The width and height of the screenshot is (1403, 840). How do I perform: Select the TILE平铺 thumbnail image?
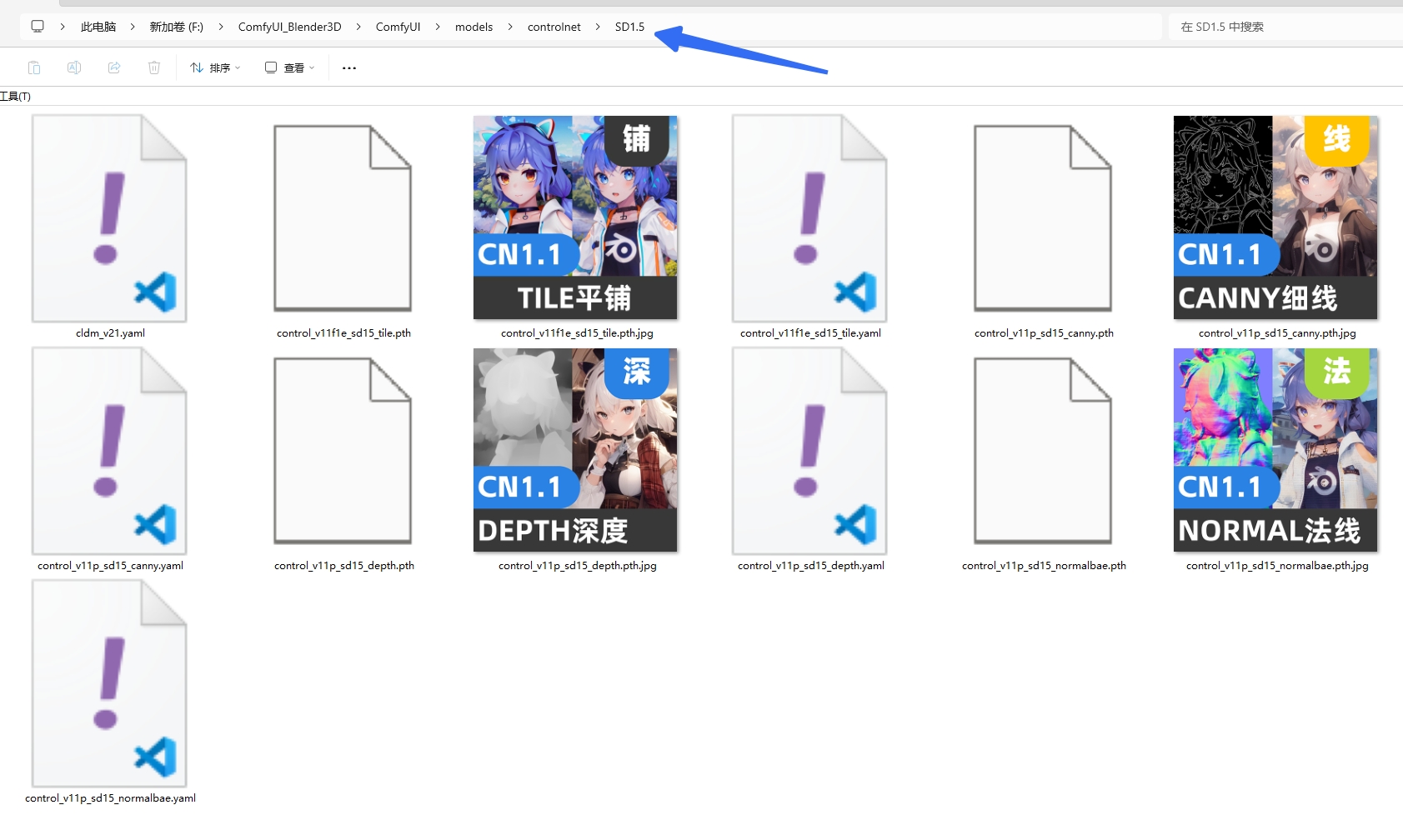575,217
